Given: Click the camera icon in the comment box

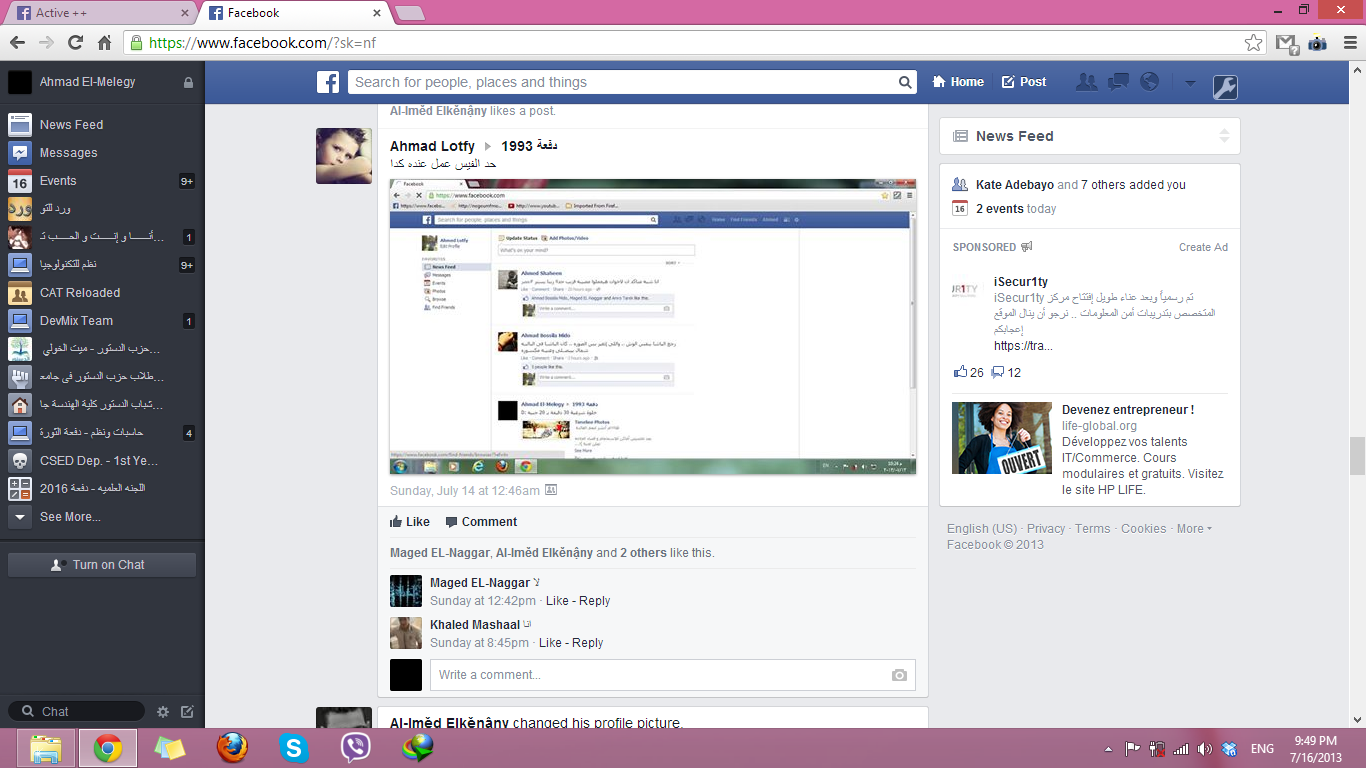Looking at the screenshot, I should click(x=899, y=675).
